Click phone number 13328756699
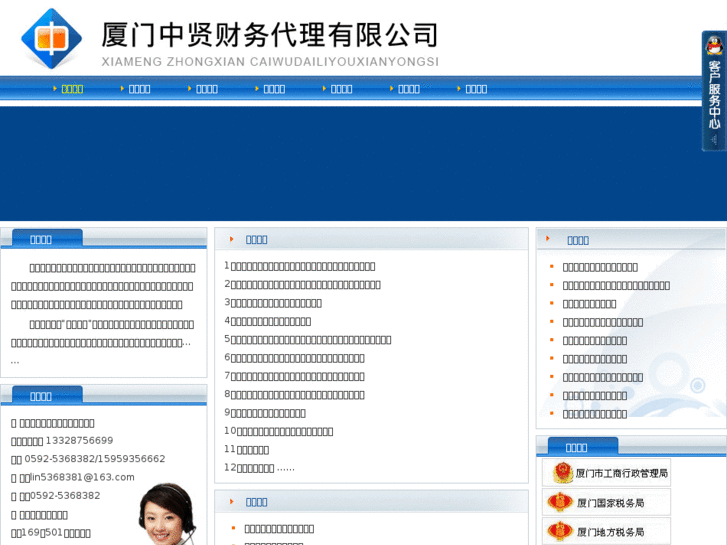Viewport: 727px width, 545px height. click(79, 440)
